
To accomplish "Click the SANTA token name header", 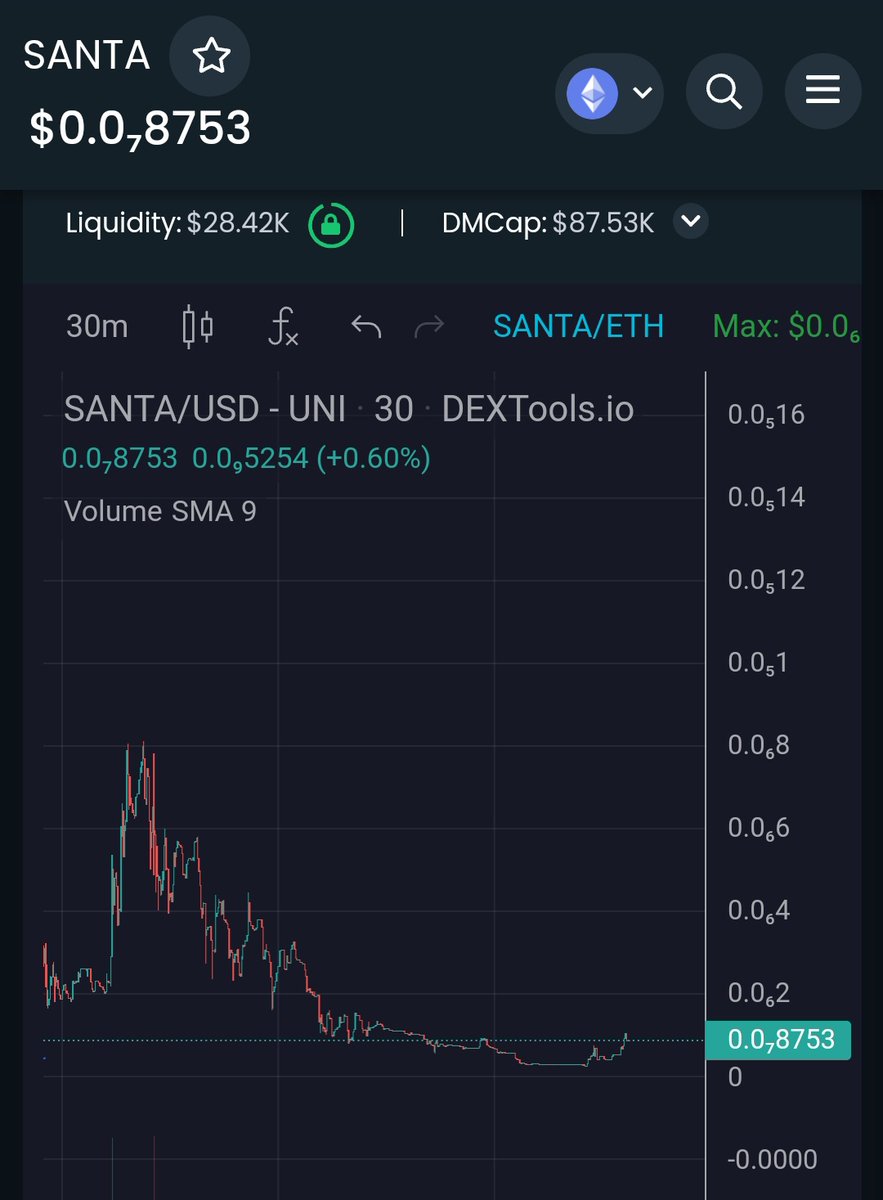I will click(x=87, y=56).
